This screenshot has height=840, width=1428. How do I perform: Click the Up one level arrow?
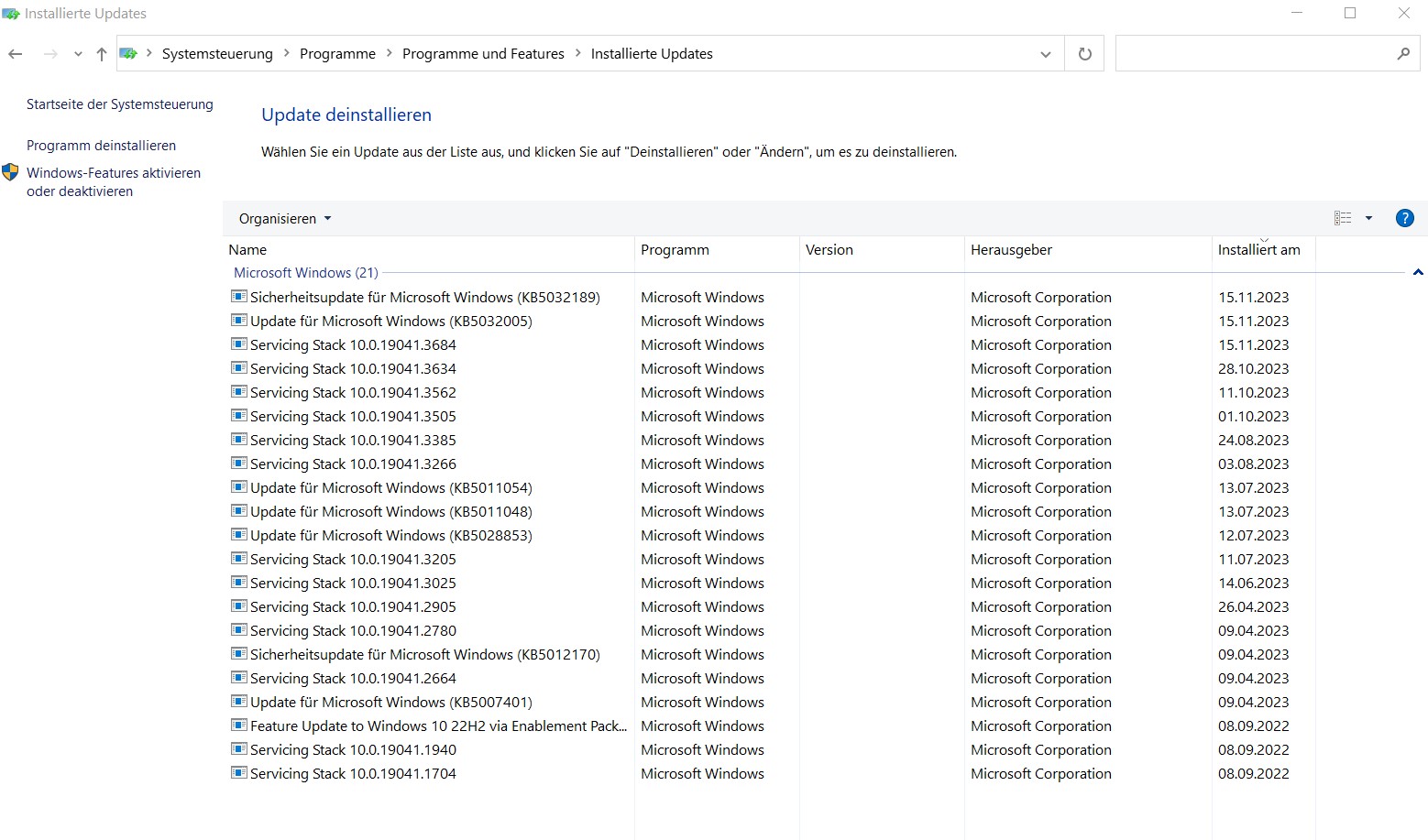[102, 54]
